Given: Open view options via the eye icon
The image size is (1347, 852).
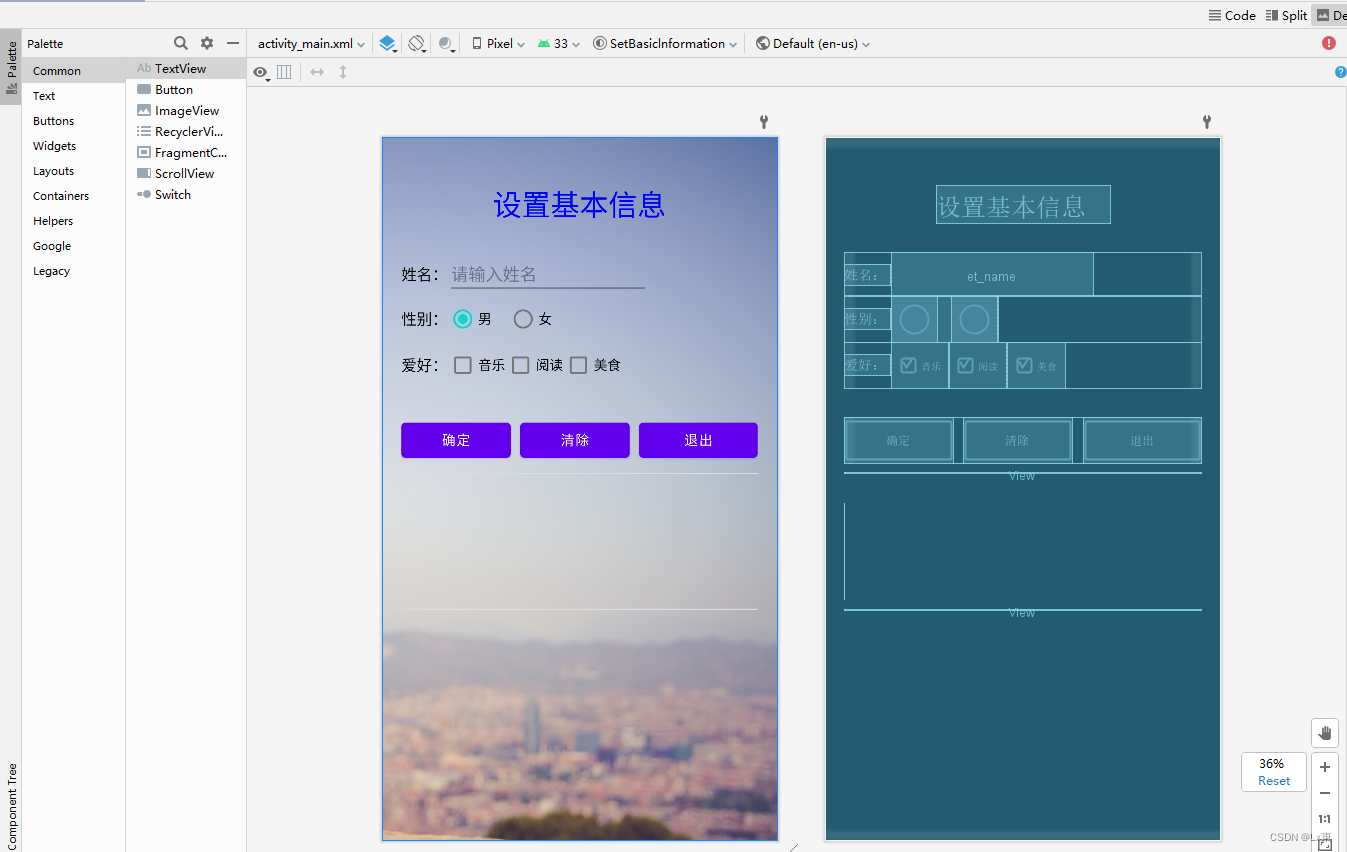Looking at the screenshot, I should [x=259, y=72].
